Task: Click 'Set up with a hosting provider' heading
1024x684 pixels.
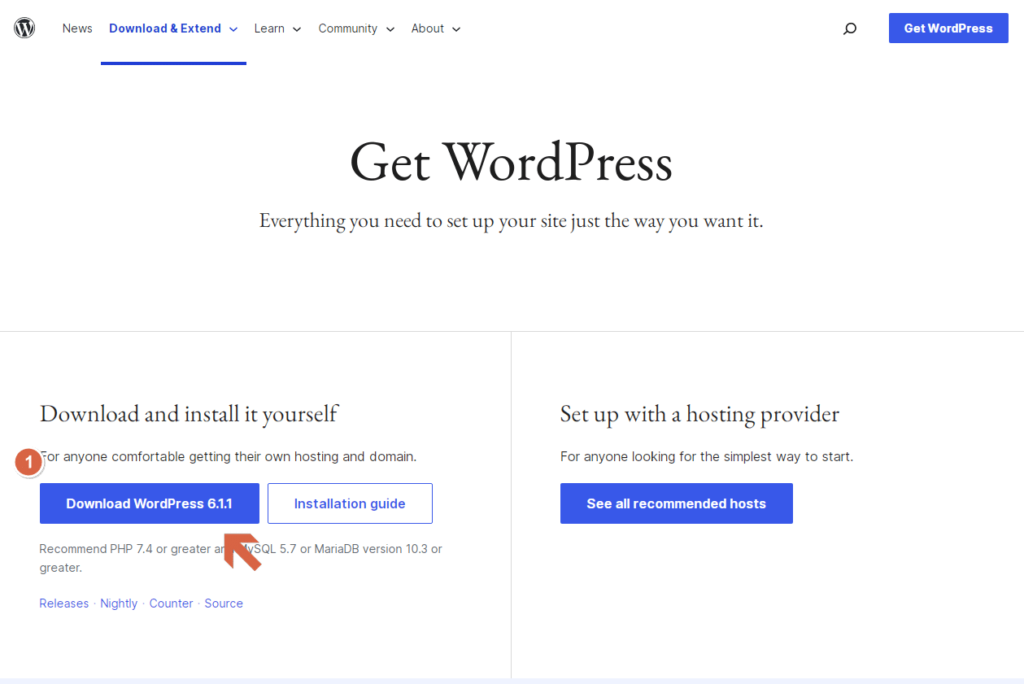Action: pyautogui.click(x=699, y=414)
